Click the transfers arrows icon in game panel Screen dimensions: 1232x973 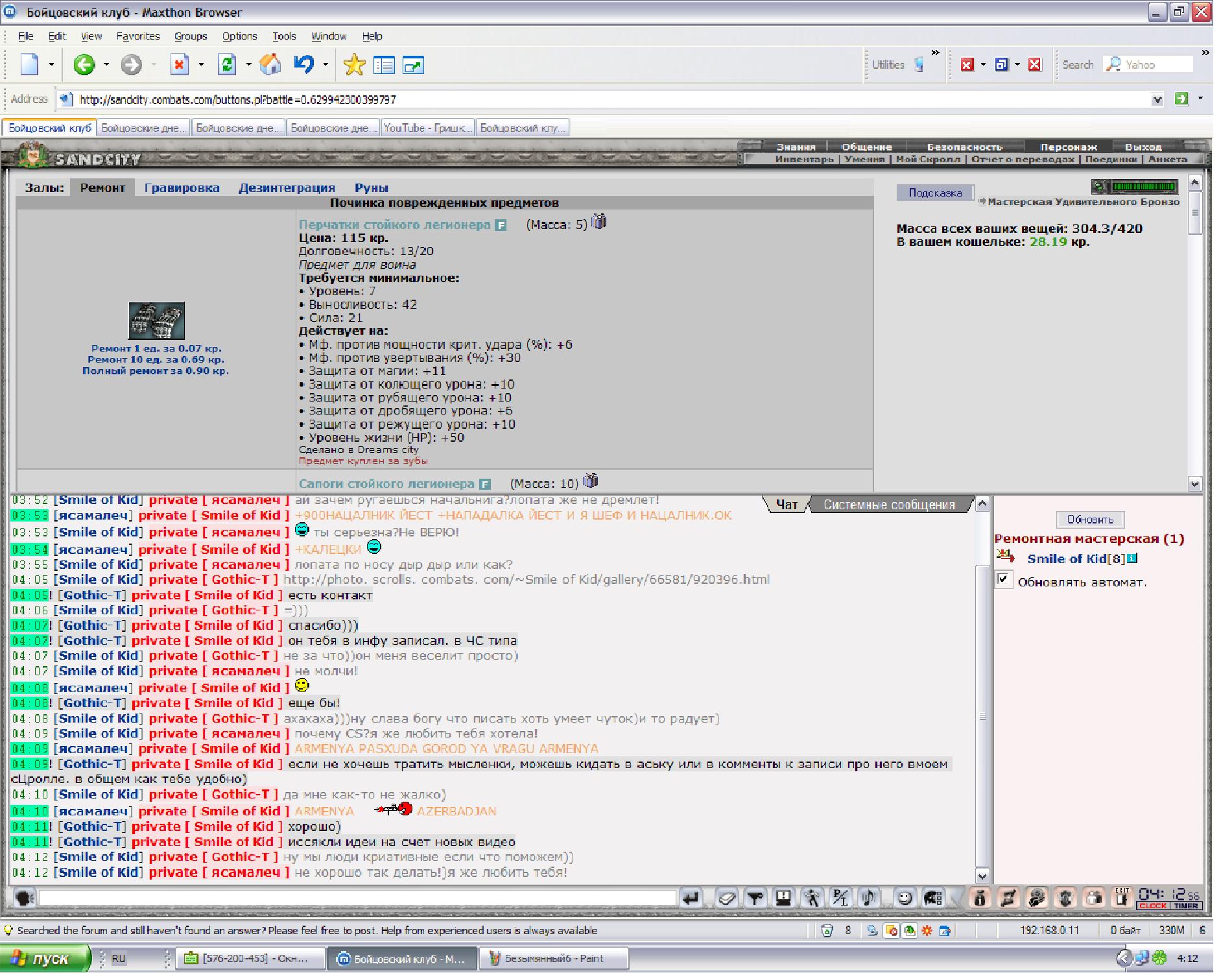[x=1008, y=898]
